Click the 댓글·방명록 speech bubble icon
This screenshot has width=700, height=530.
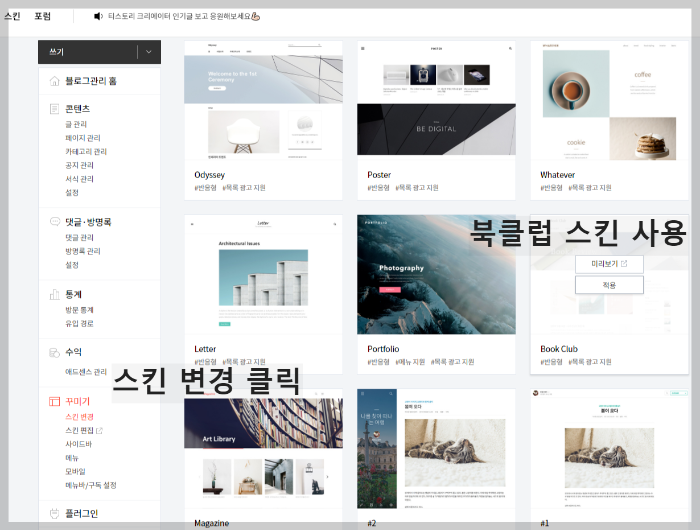tap(54, 221)
